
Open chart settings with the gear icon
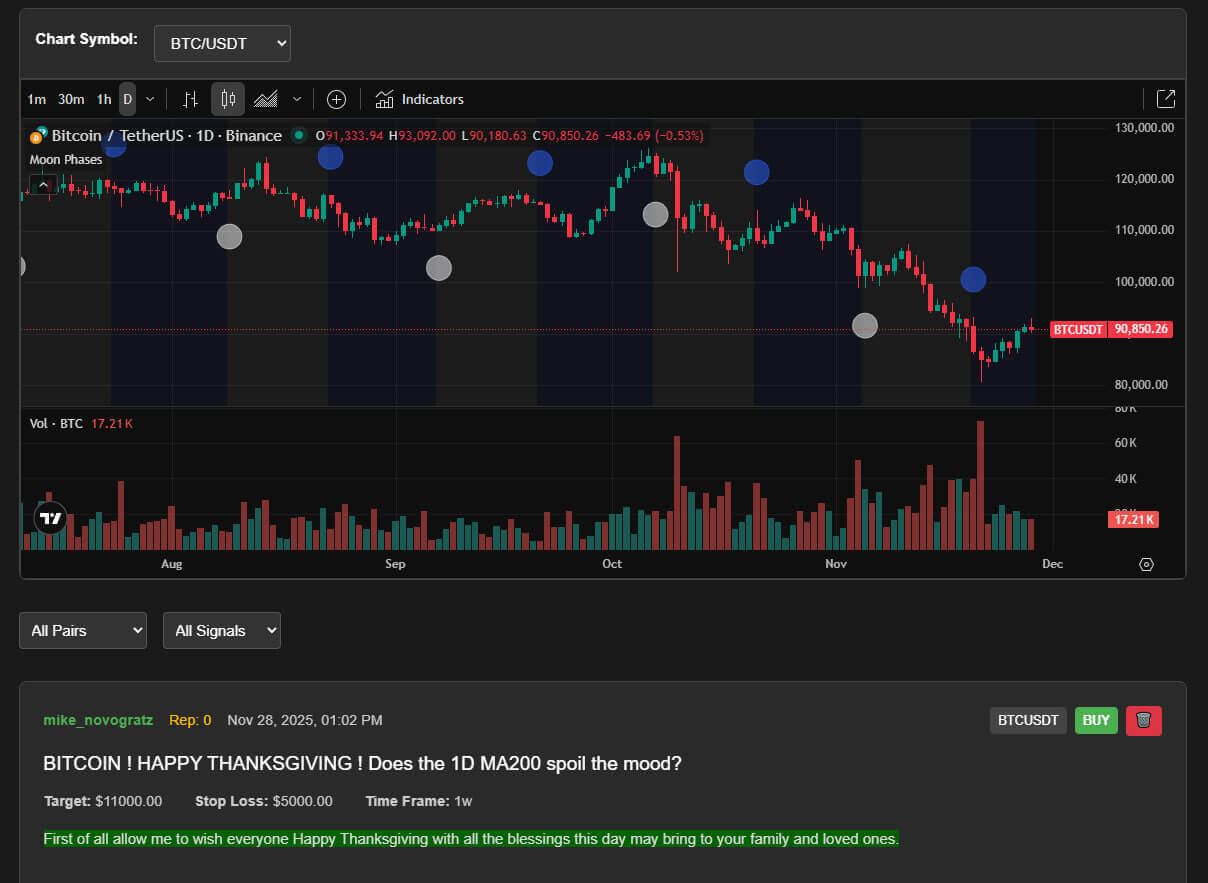point(1146,564)
